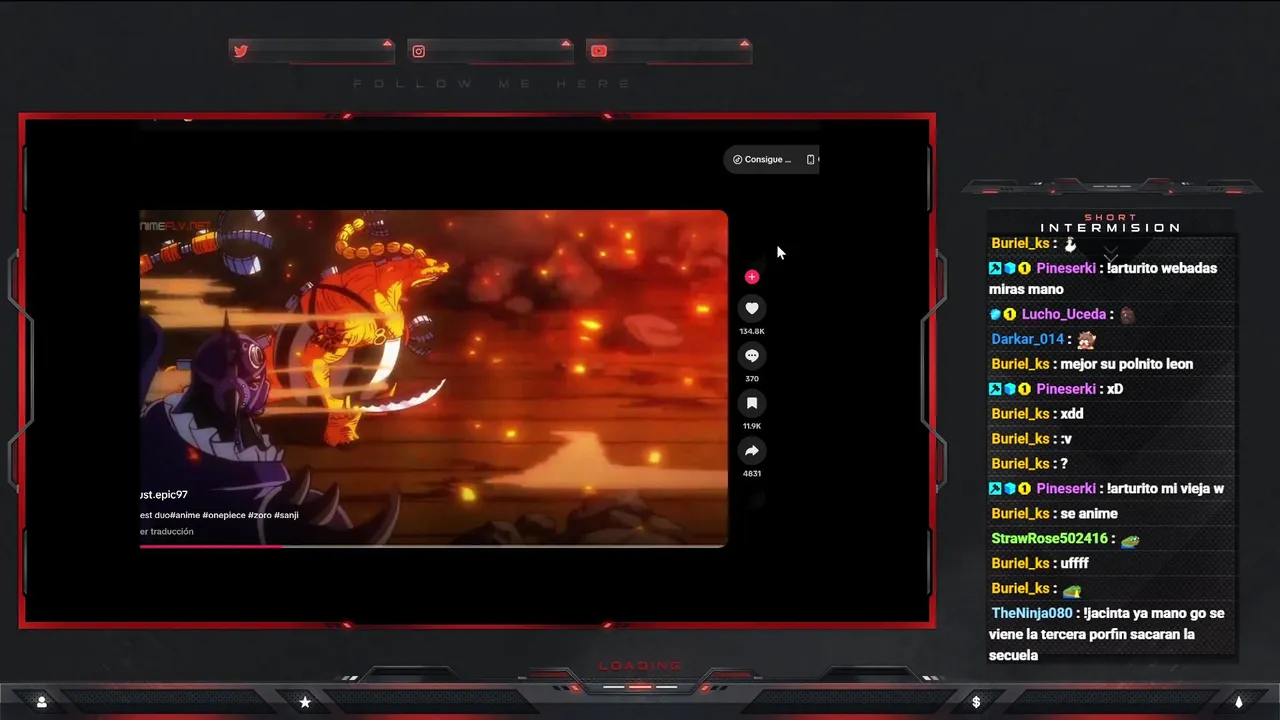The width and height of the screenshot is (1280, 720).
Task: Open comments with the speech bubble icon
Action: coord(752,355)
